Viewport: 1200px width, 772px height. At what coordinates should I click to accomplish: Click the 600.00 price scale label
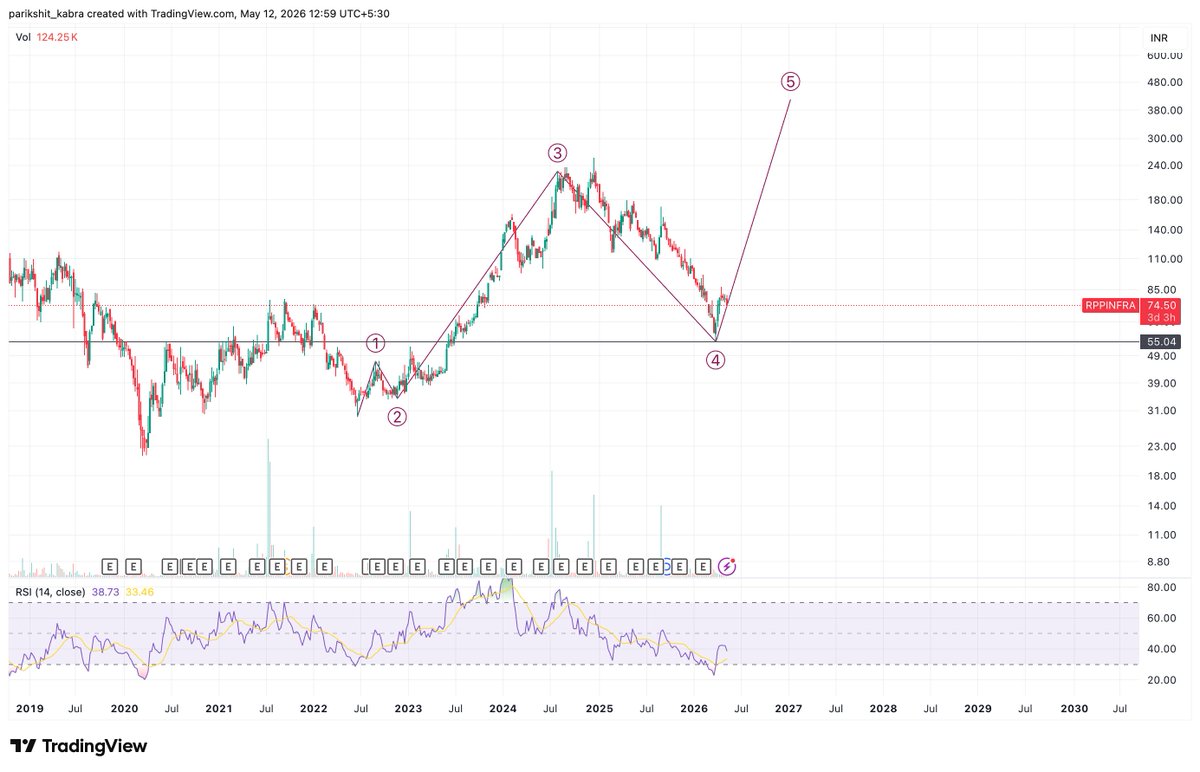tap(1164, 55)
